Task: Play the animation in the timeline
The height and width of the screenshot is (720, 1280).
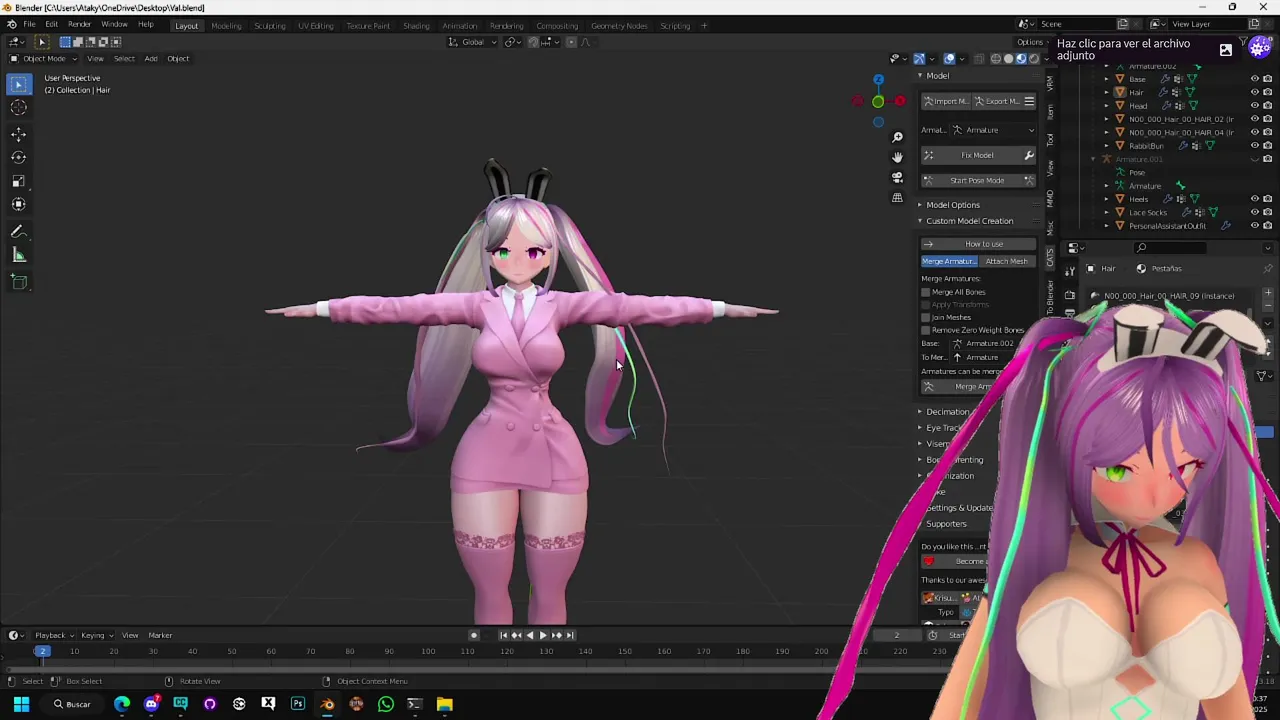Action: click(542, 635)
